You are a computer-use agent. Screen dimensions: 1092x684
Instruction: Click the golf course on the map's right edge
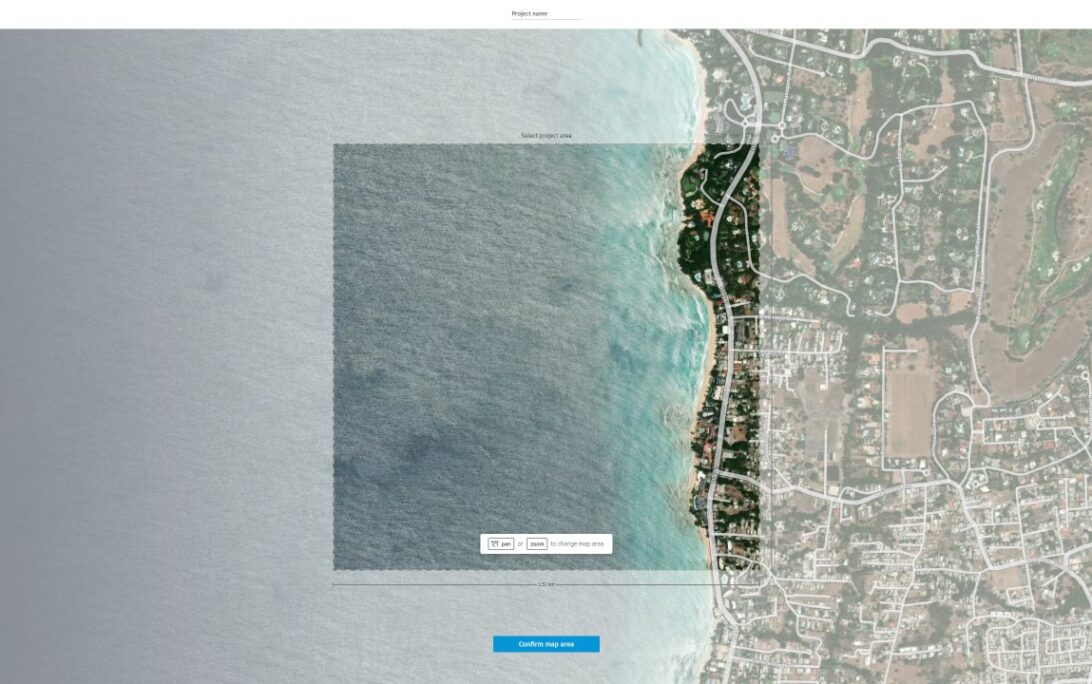click(x=1058, y=230)
